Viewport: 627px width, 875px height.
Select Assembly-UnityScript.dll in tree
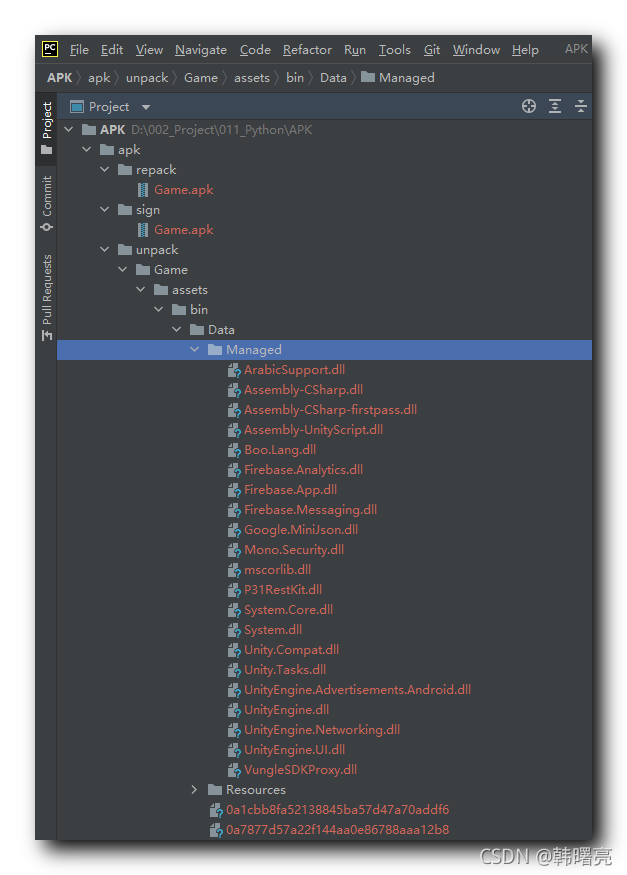click(x=314, y=430)
